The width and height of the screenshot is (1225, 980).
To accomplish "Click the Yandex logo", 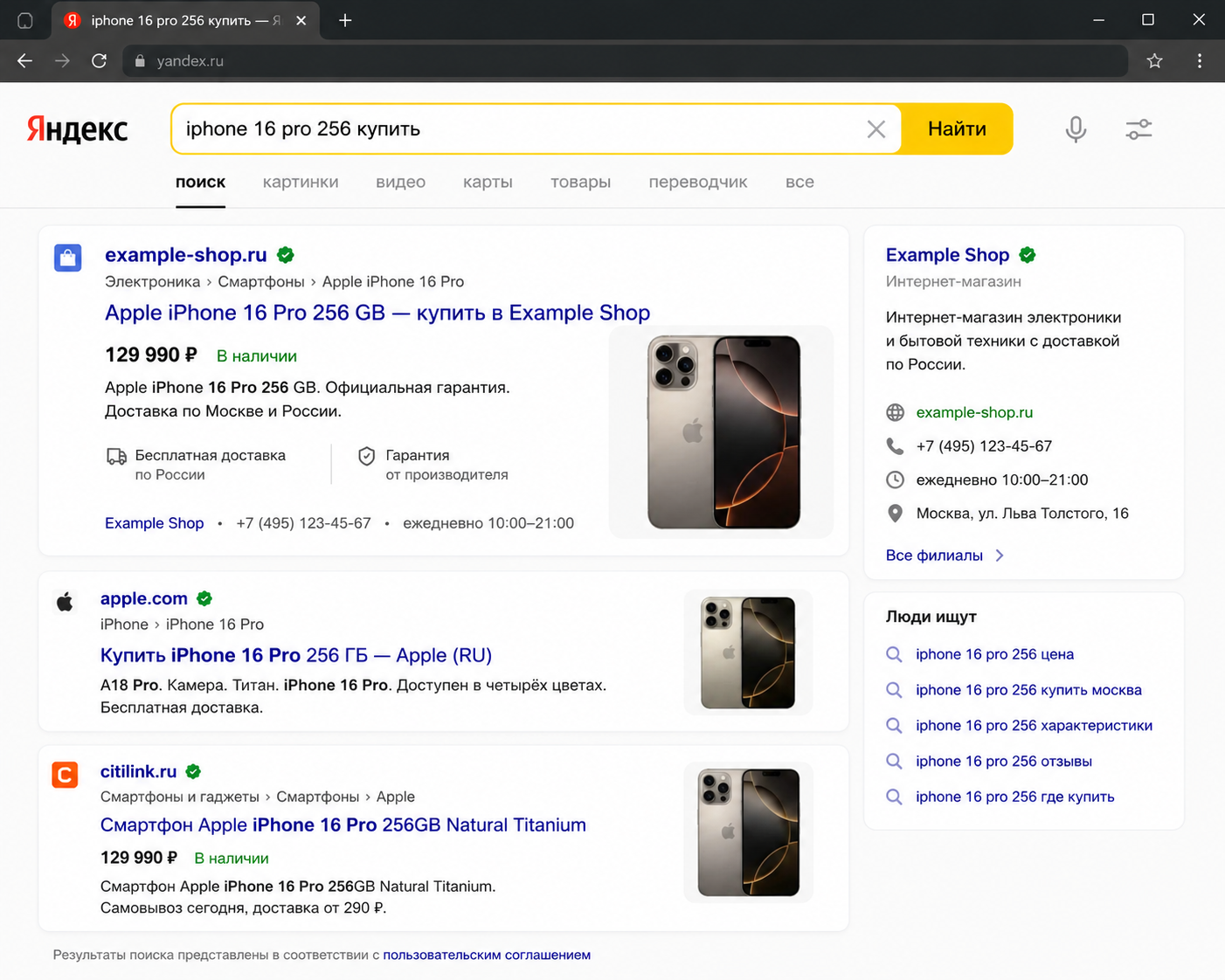I will click(x=77, y=129).
